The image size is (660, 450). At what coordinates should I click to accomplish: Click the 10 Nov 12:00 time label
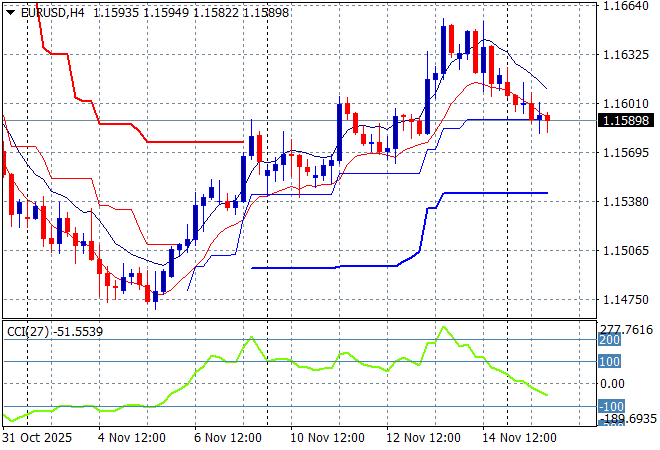pos(328,438)
